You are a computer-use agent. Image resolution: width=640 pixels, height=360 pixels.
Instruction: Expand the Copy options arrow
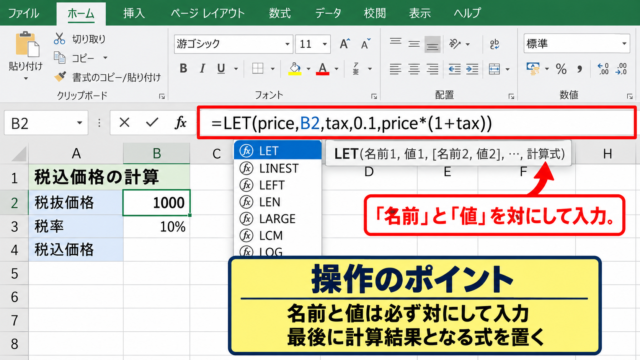[105, 58]
